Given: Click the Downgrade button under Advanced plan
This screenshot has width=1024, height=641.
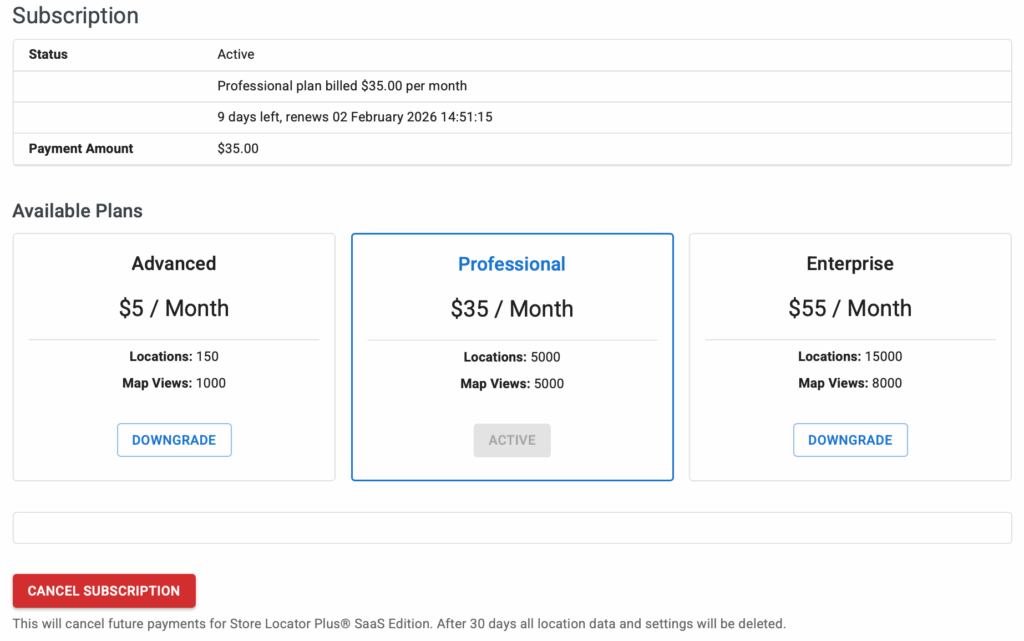Looking at the screenshot, I should tap(174, 440).
